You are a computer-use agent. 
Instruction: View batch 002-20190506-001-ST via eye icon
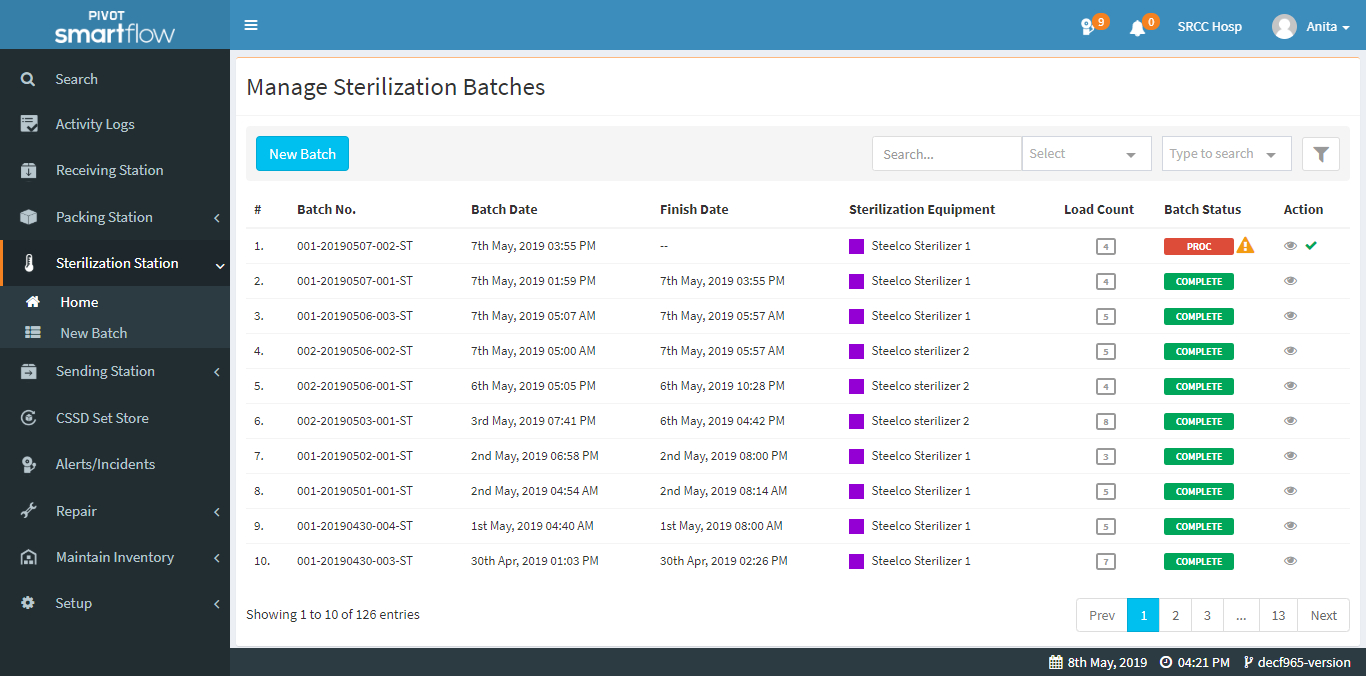1291,385
